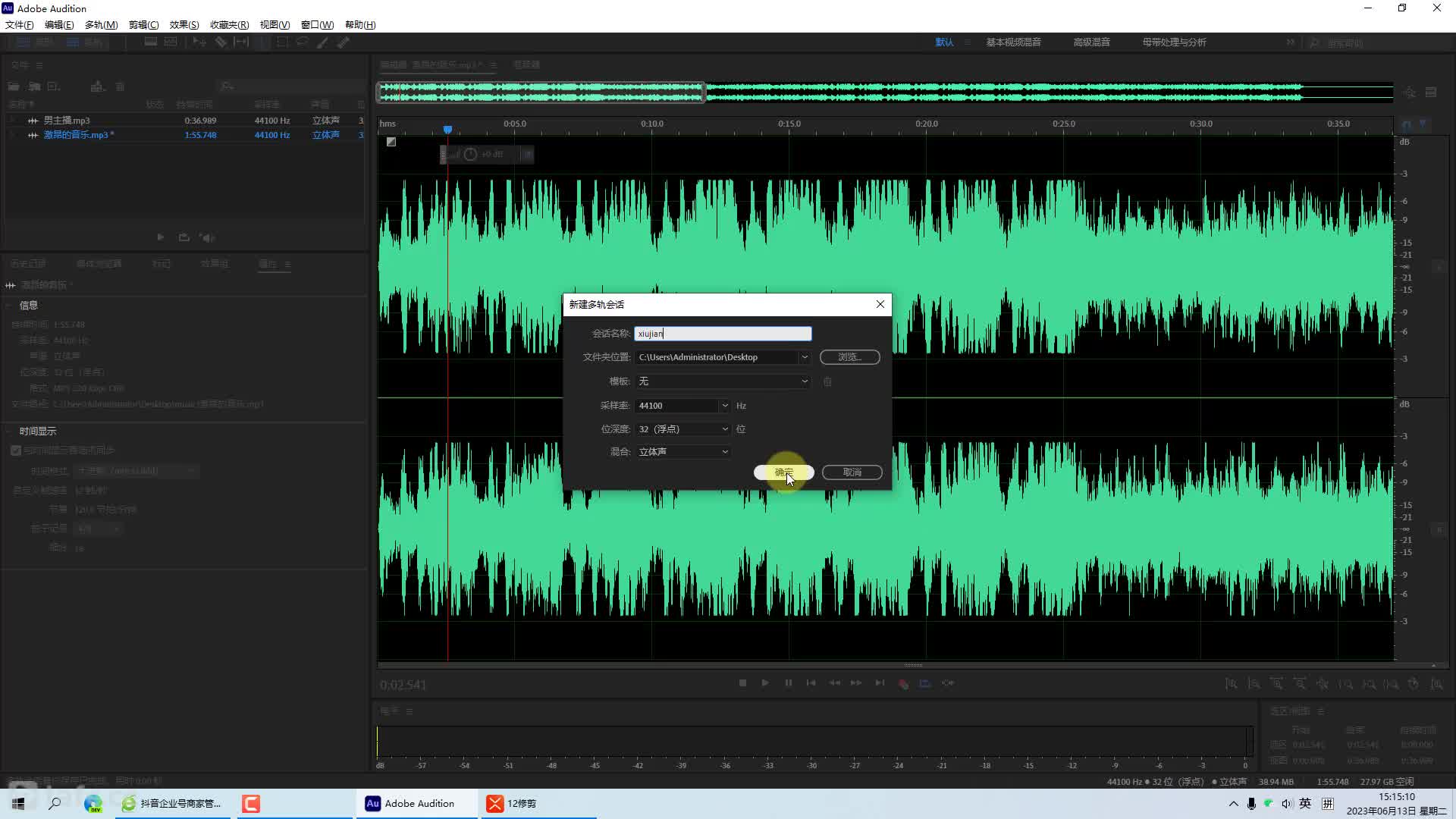Click the HUD volume knob

point(470,155)
